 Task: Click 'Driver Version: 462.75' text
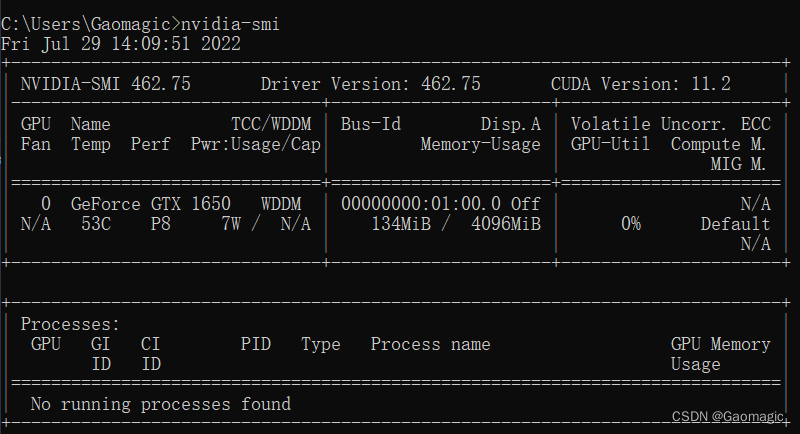[x=370, y=84]
